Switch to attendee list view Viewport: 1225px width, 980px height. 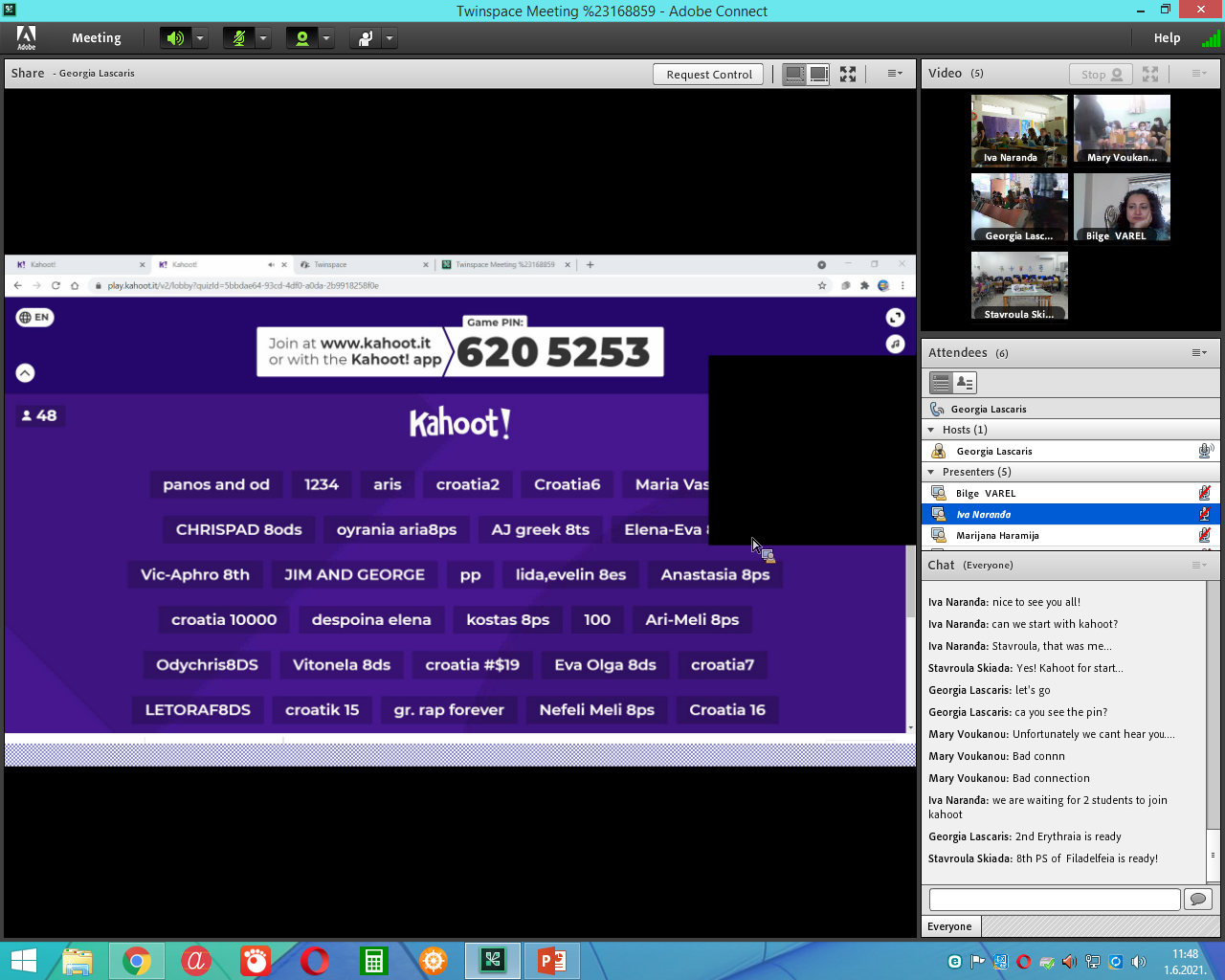coord(942,383)
